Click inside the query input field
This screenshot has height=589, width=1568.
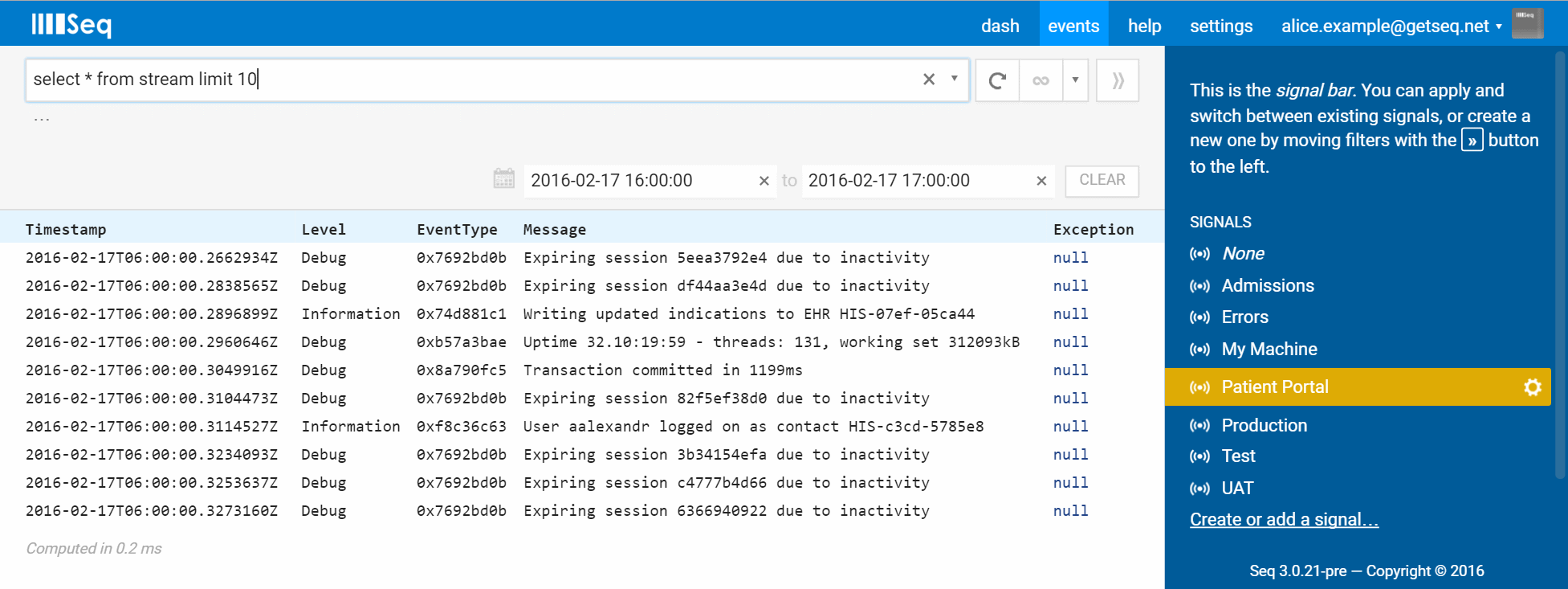[474, 80]
